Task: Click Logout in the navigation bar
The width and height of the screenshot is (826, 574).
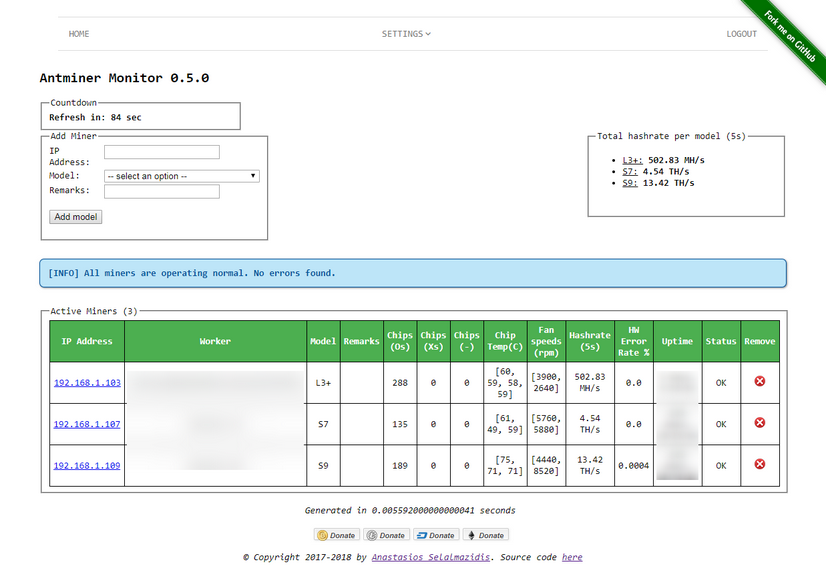Action: (741, 34)
